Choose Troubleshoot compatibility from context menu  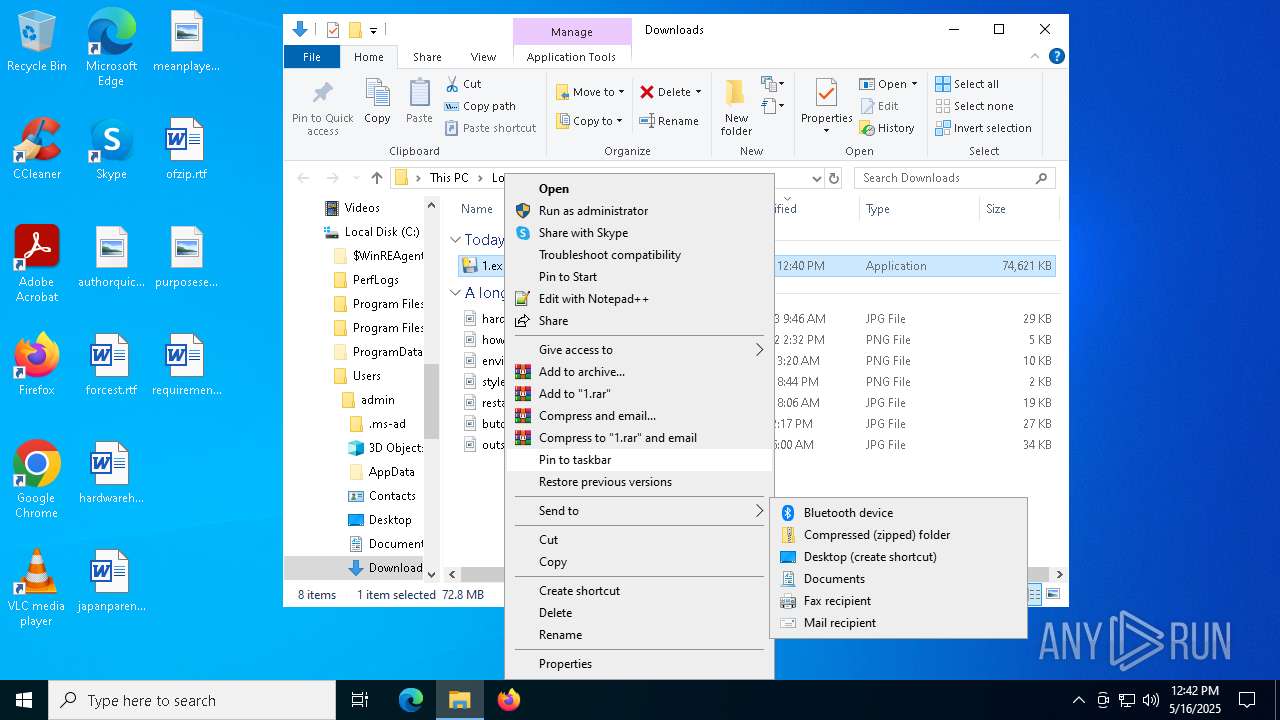639,255
